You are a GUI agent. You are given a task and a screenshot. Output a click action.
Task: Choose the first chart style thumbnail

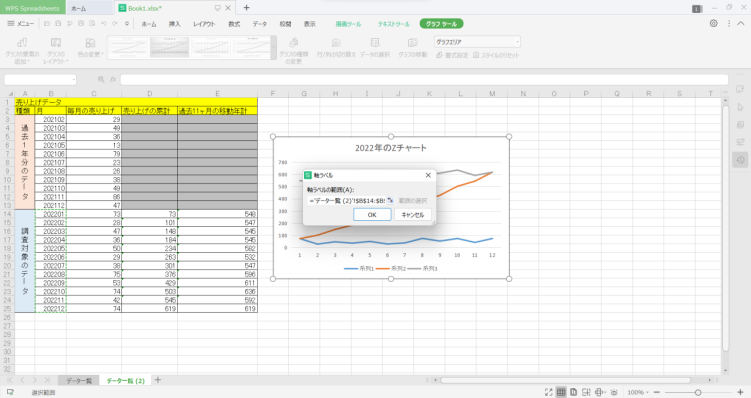(128, 47)
